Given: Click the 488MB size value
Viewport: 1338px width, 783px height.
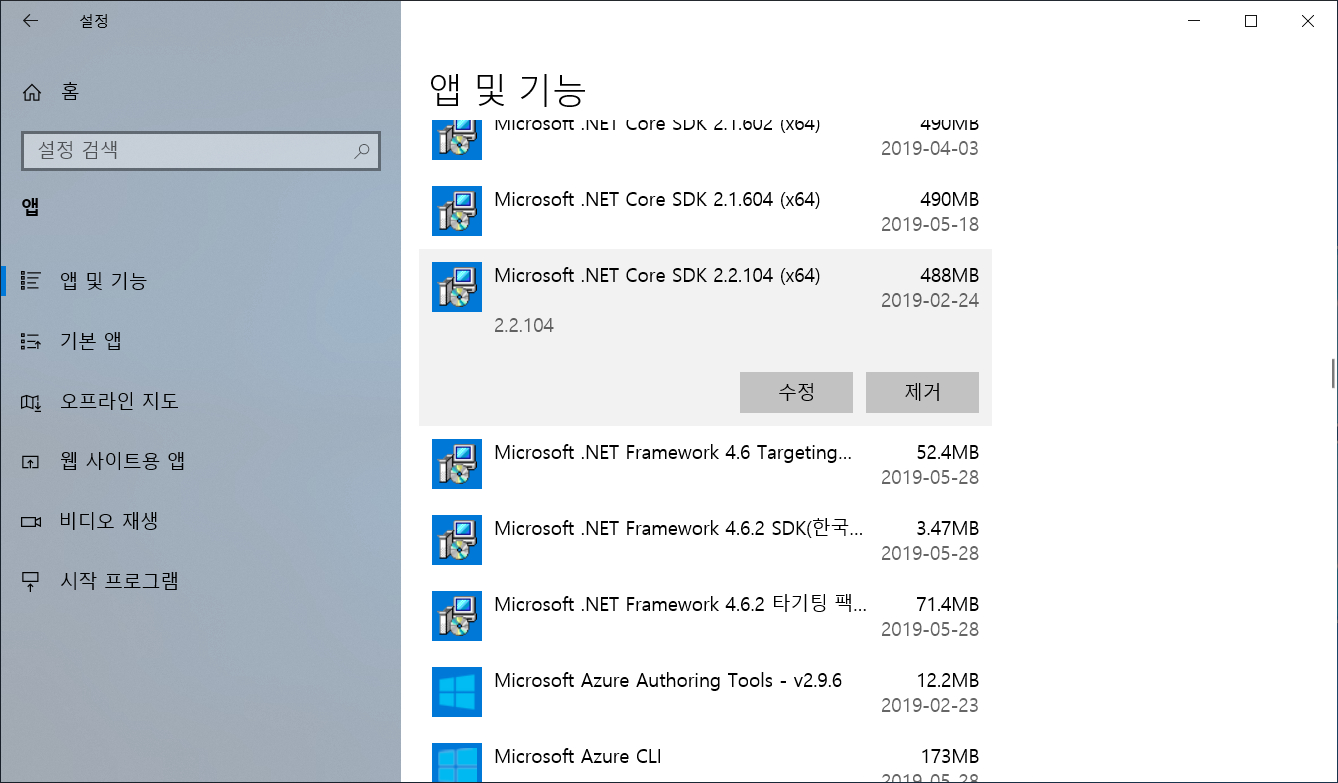Looking at the screenshot, I should click(x=949, y=275).
